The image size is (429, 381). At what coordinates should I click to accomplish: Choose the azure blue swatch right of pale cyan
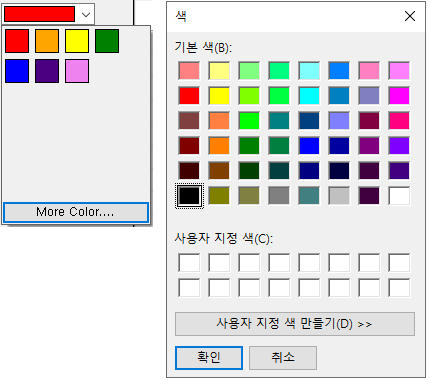(x=339, y=71)
